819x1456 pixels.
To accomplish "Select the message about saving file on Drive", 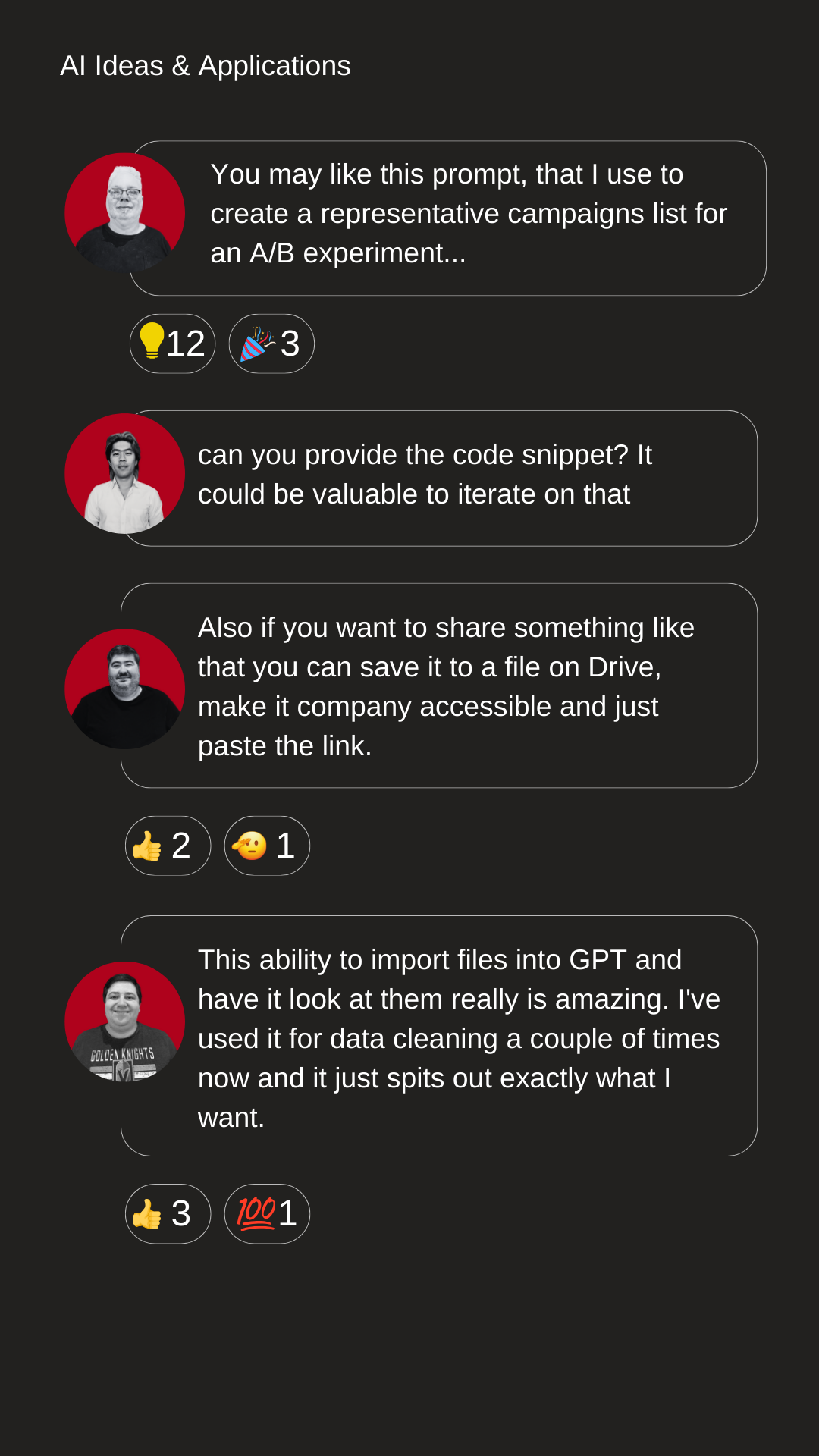I will point(439,686).
